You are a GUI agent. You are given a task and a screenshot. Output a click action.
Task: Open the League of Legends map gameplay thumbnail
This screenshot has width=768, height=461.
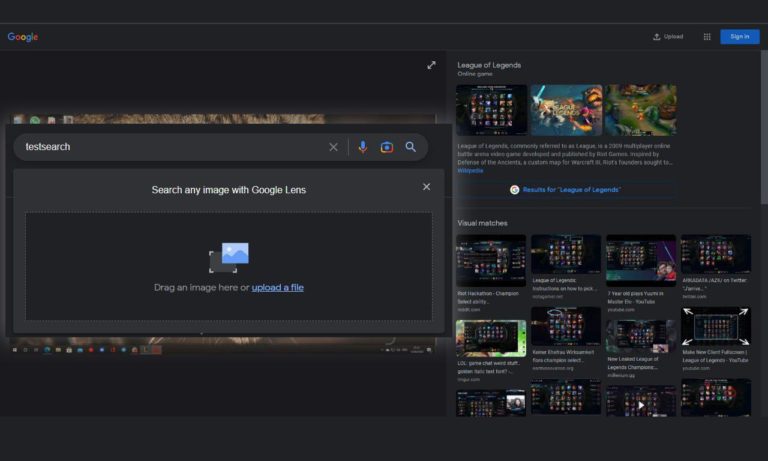[641, 110]
